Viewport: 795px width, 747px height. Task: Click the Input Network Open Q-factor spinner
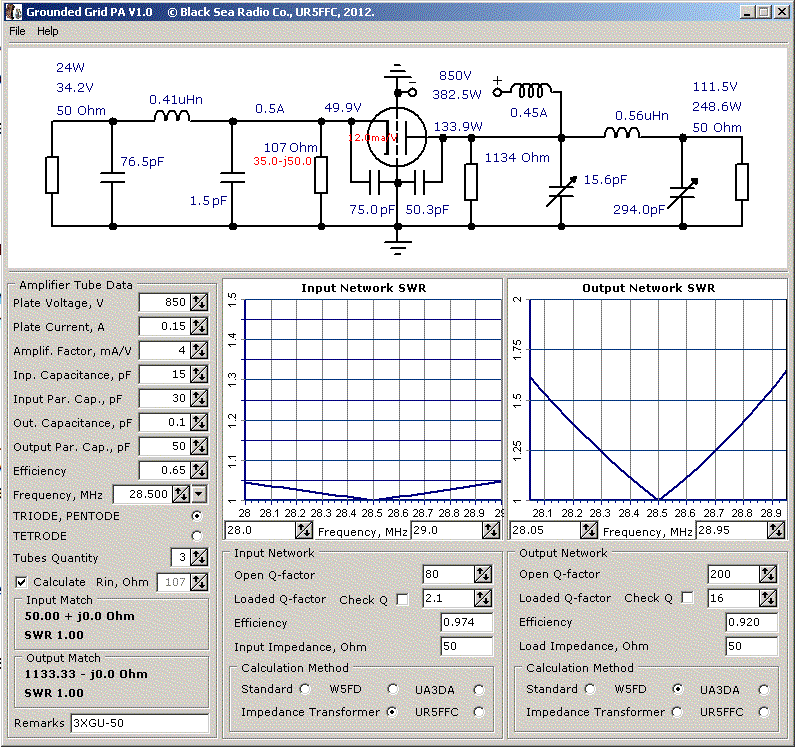click(483, 574)
